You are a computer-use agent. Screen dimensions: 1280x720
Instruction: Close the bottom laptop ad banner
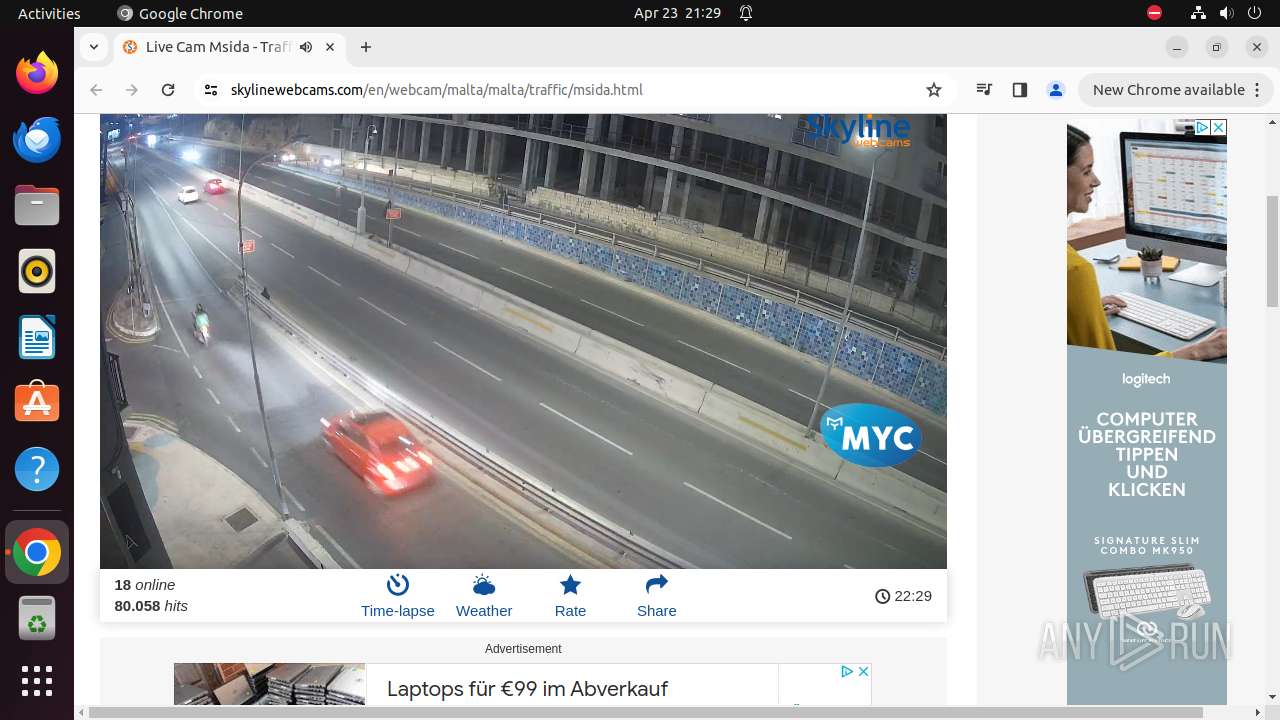[863, 671]
